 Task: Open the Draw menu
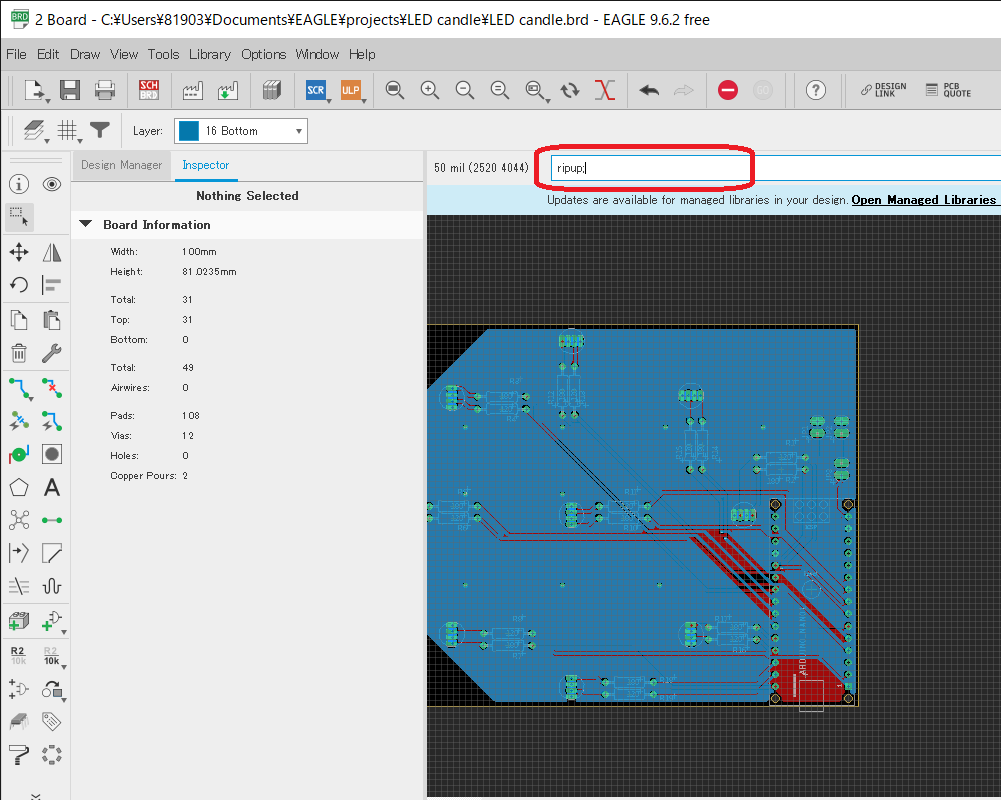85,54
